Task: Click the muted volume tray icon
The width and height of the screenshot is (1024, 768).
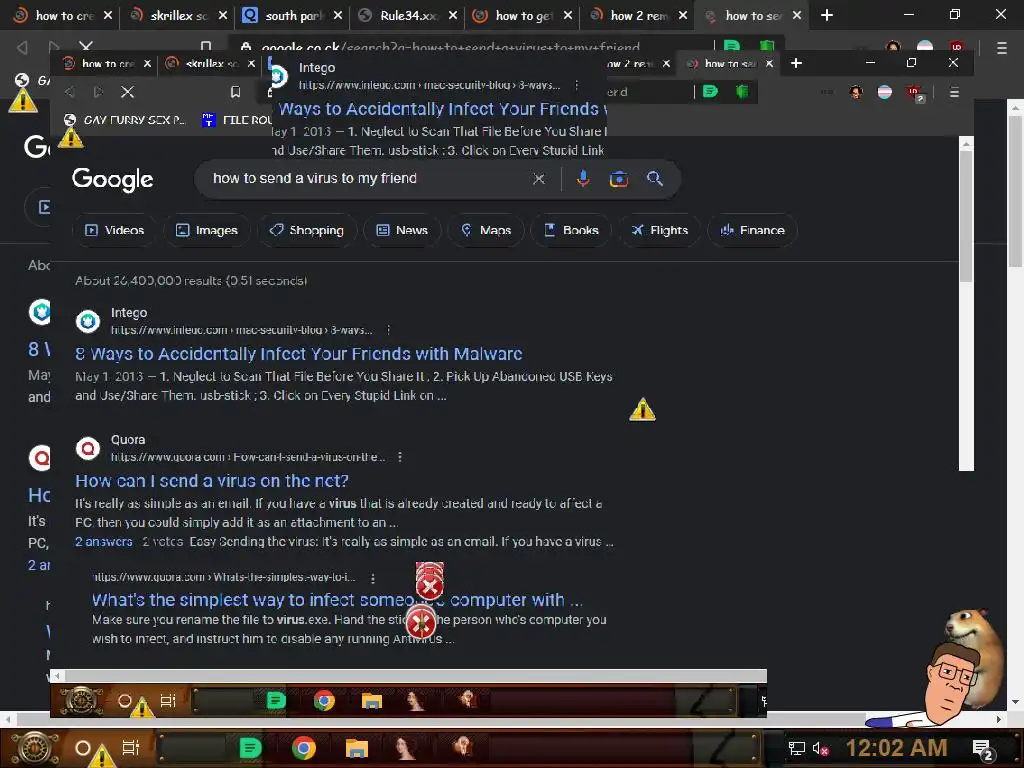Action: (x=820, y=748)
